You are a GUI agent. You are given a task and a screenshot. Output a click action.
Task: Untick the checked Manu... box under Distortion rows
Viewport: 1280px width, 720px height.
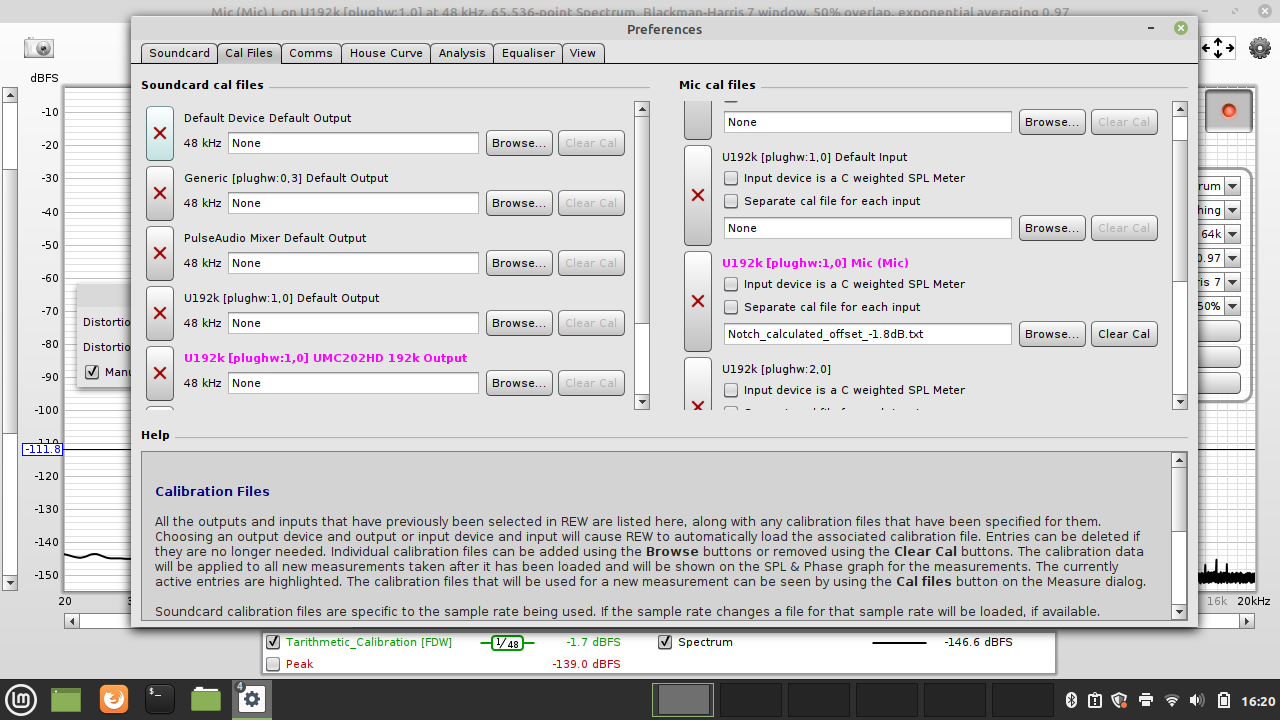92,372
